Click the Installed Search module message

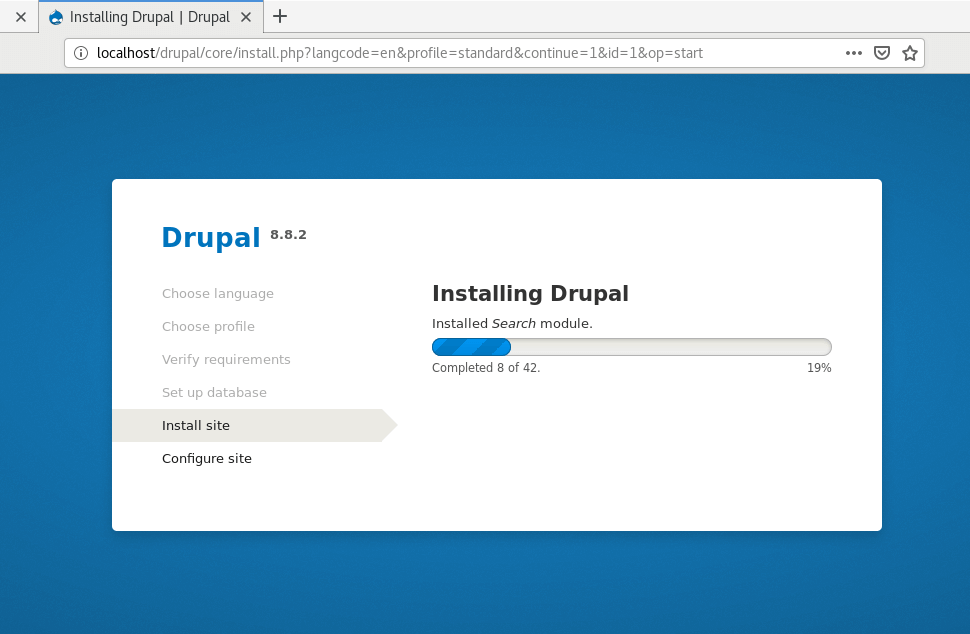(x=512, y=323)
